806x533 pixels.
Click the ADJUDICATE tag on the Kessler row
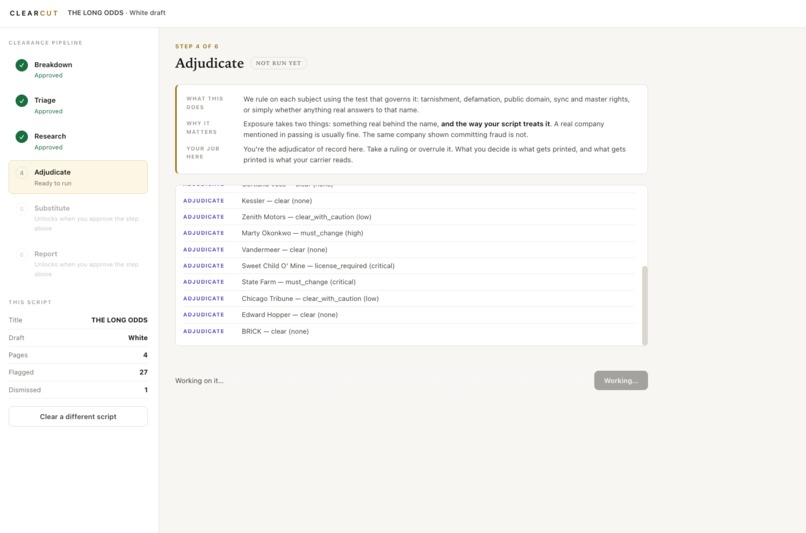click(x=204, y=201)
